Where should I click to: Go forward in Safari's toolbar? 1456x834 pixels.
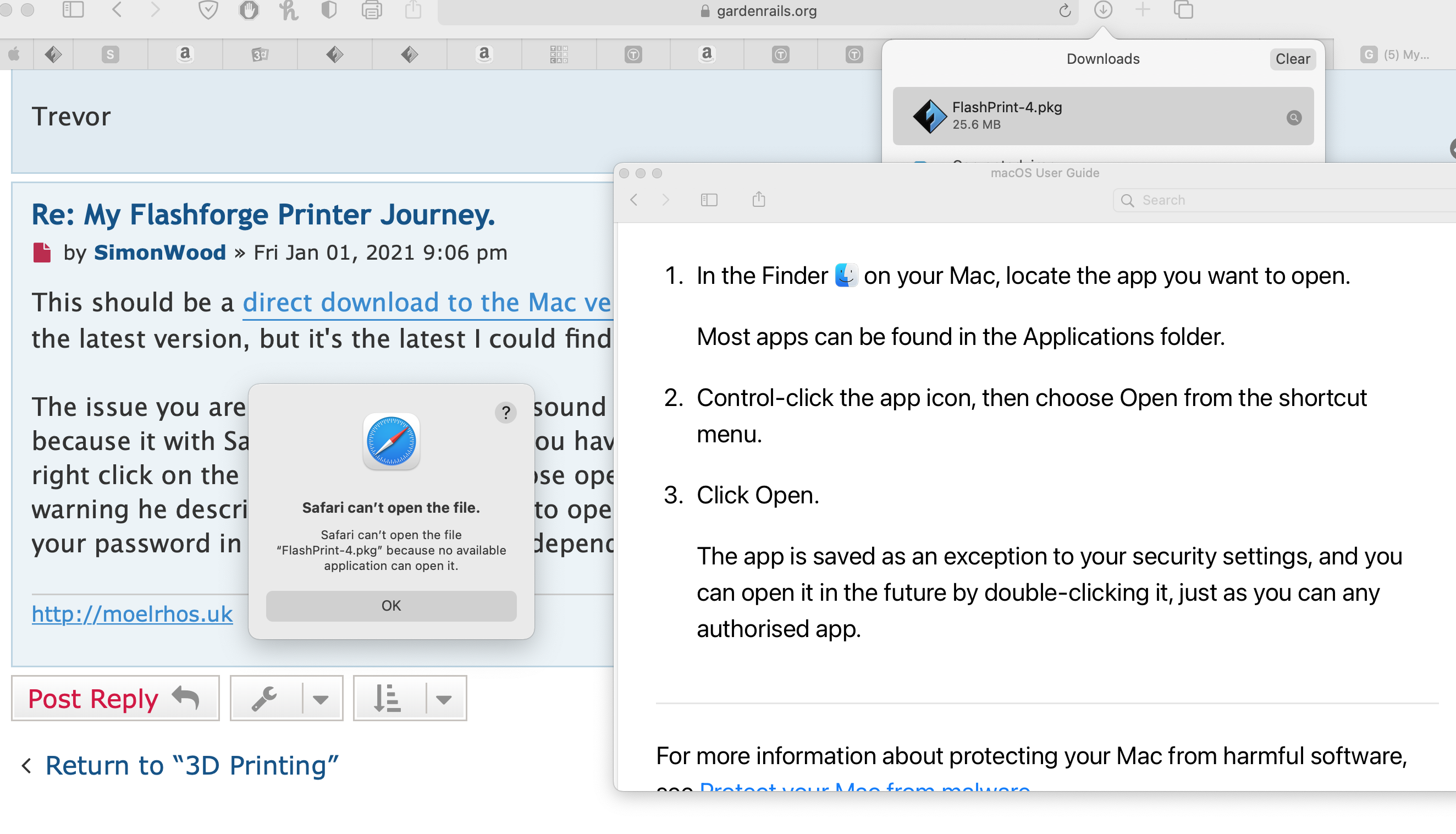155,10
